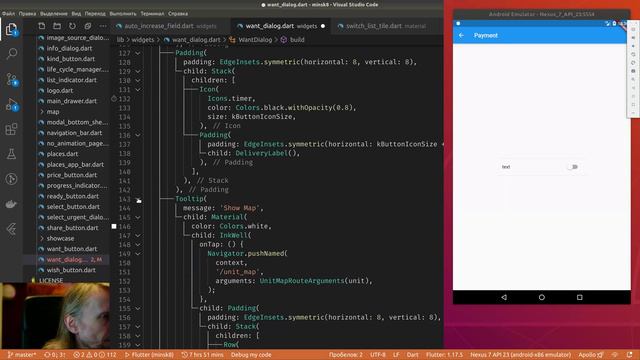Viewport: 640px width, 360px height.
Task: Open the Docker whale view
Action: point(11,204)
